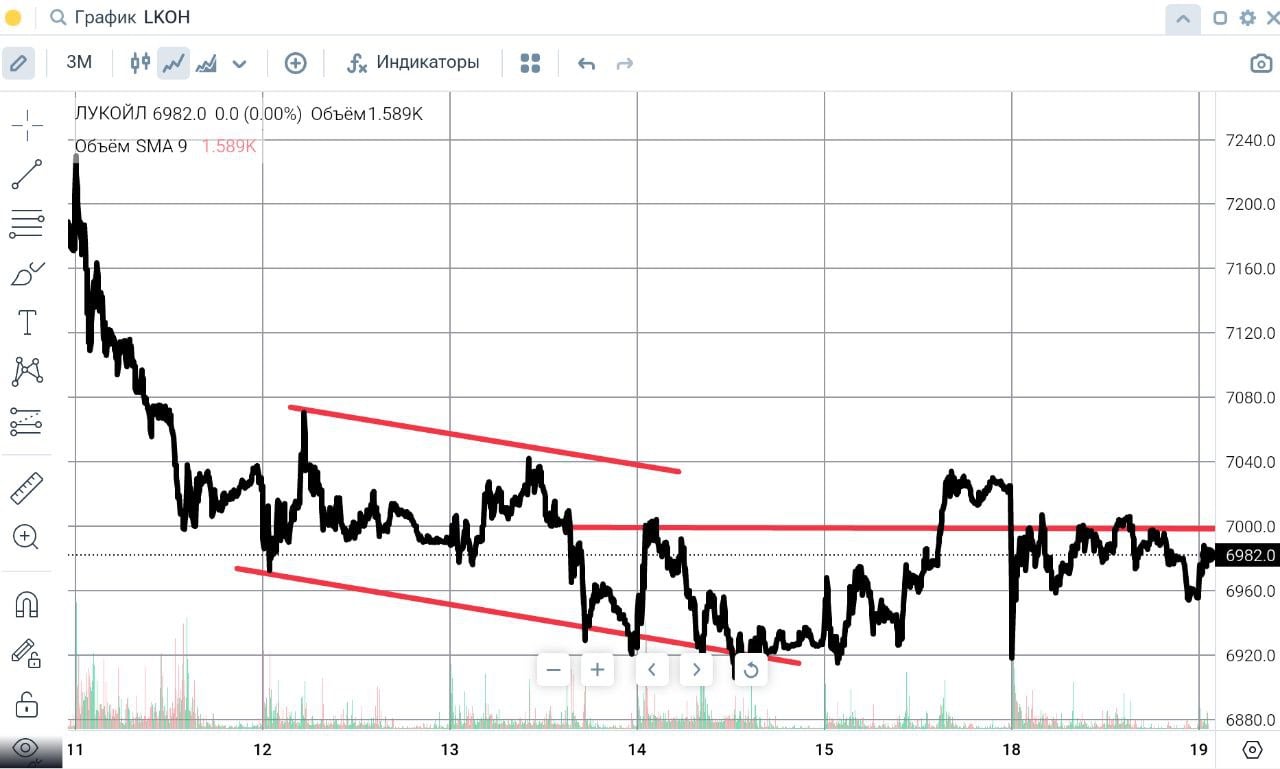
Task: Select the candlestick chart type
Action: point(140,63)
